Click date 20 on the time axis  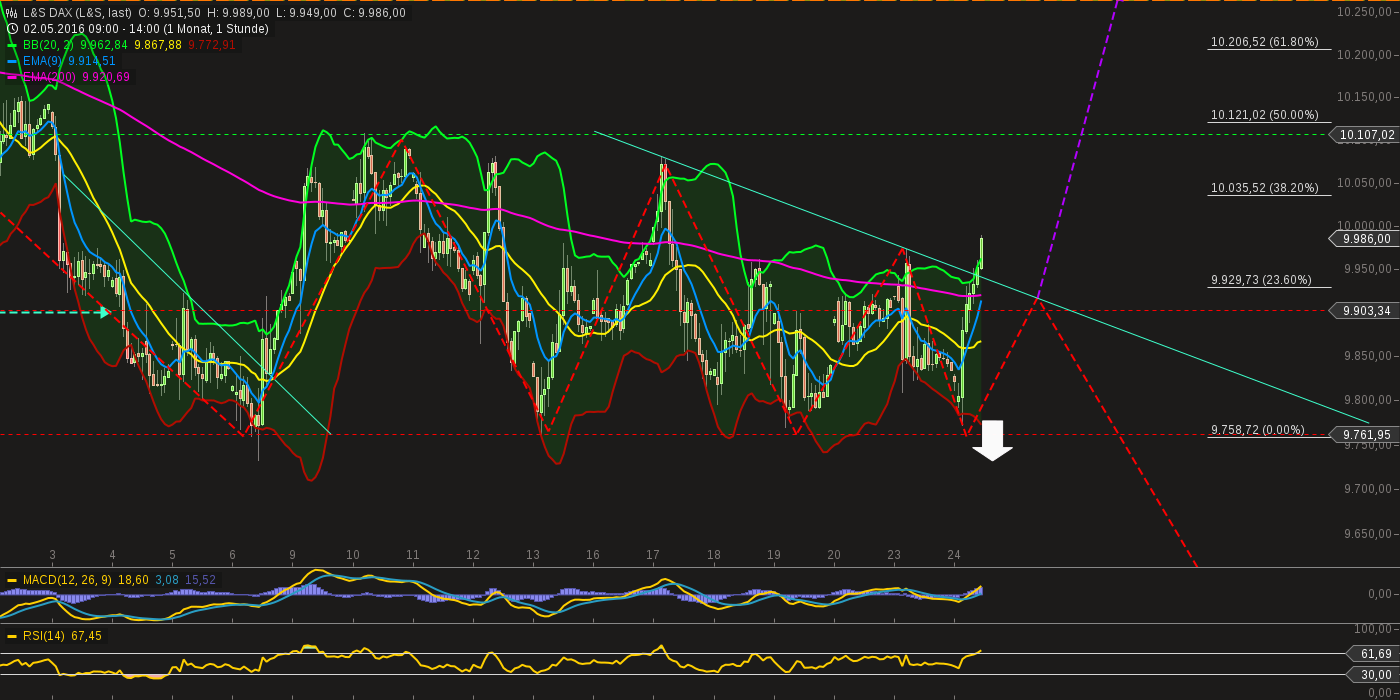[x=834, y=555]
